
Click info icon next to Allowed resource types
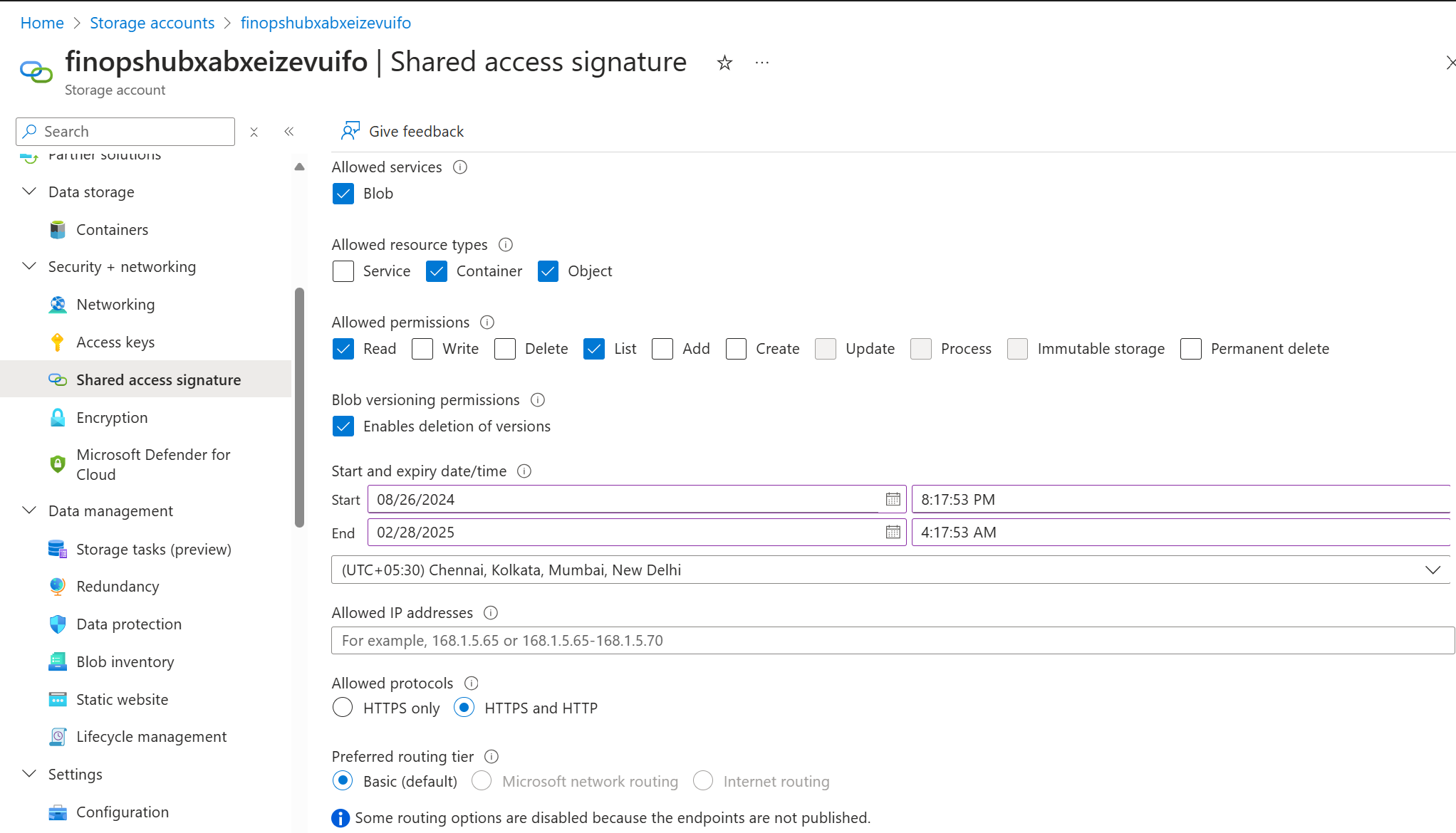(506, 245)
